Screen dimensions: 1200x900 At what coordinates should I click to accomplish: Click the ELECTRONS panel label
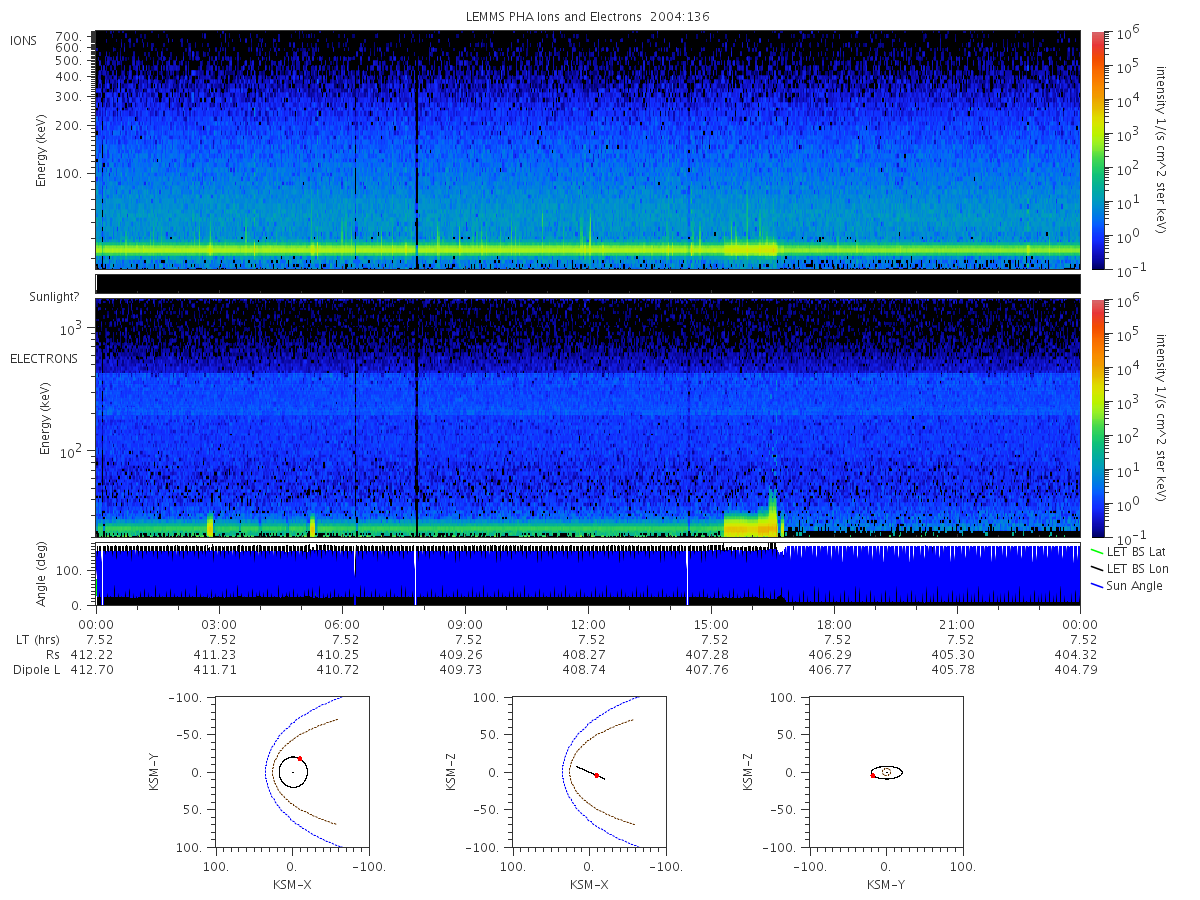tap(44, 358)
